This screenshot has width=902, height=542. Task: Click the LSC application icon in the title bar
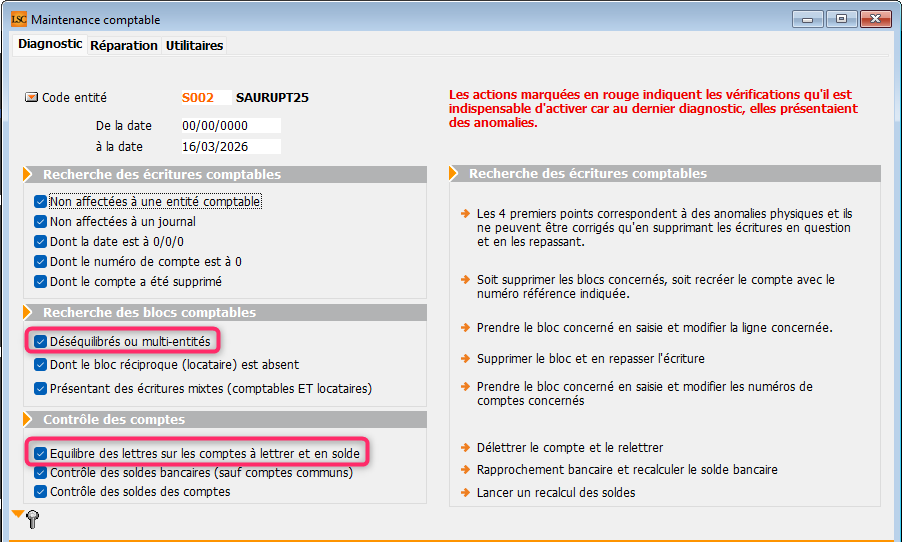19,19
